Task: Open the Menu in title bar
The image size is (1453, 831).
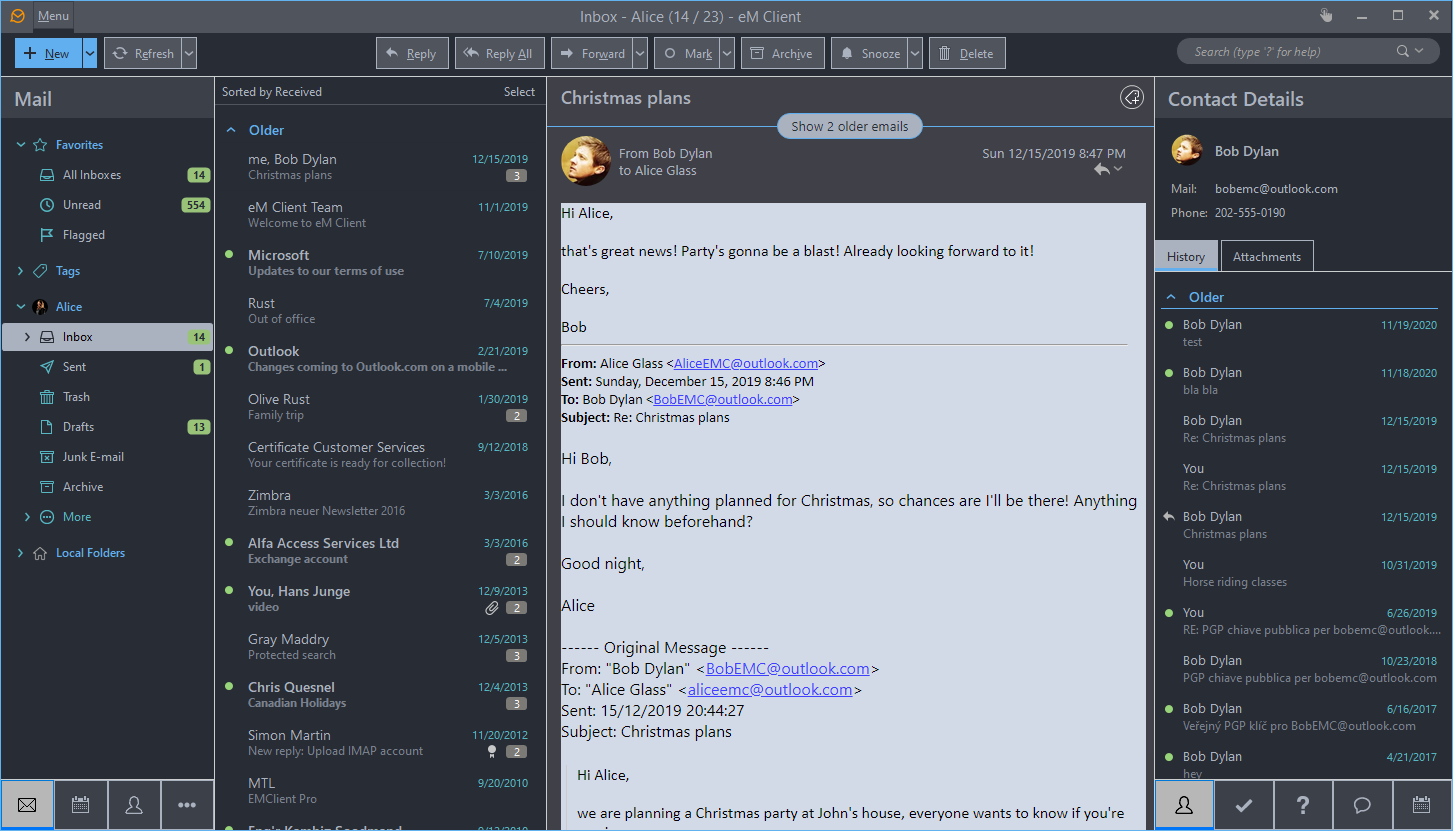Action: pos(54,16)
